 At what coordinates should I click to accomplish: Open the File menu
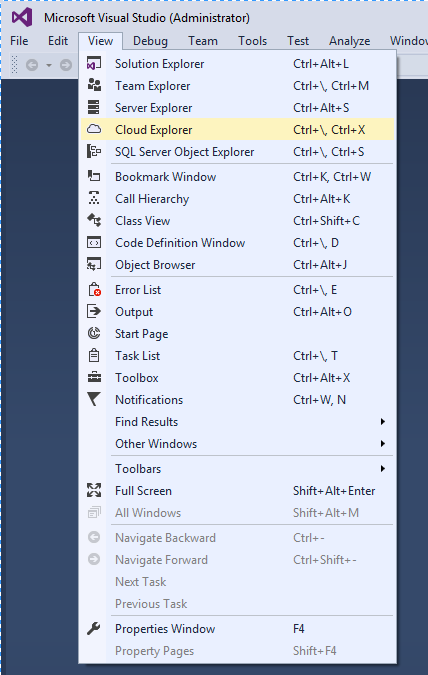tap(19, 41)
